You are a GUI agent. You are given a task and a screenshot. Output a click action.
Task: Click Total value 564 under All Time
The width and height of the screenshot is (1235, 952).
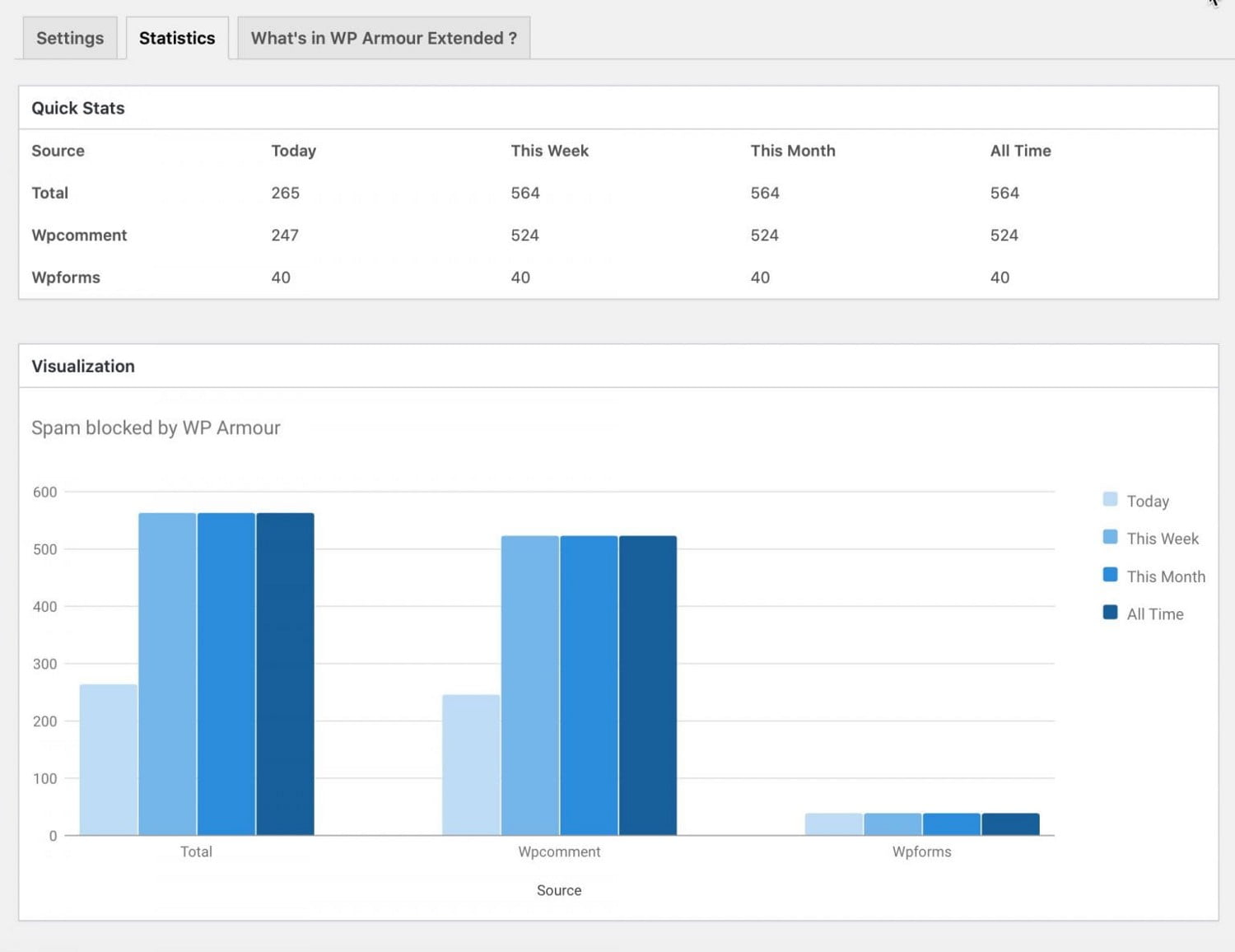(1004, 193)
